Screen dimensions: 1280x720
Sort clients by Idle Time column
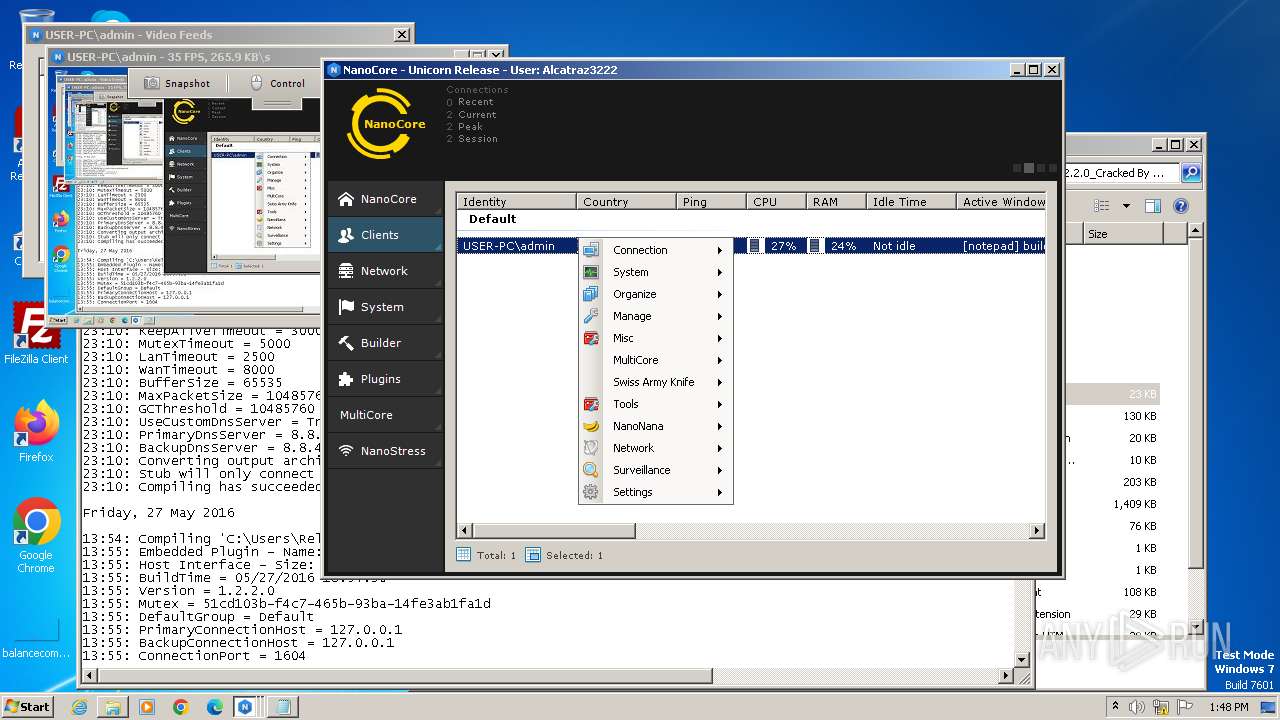(911, 202)
